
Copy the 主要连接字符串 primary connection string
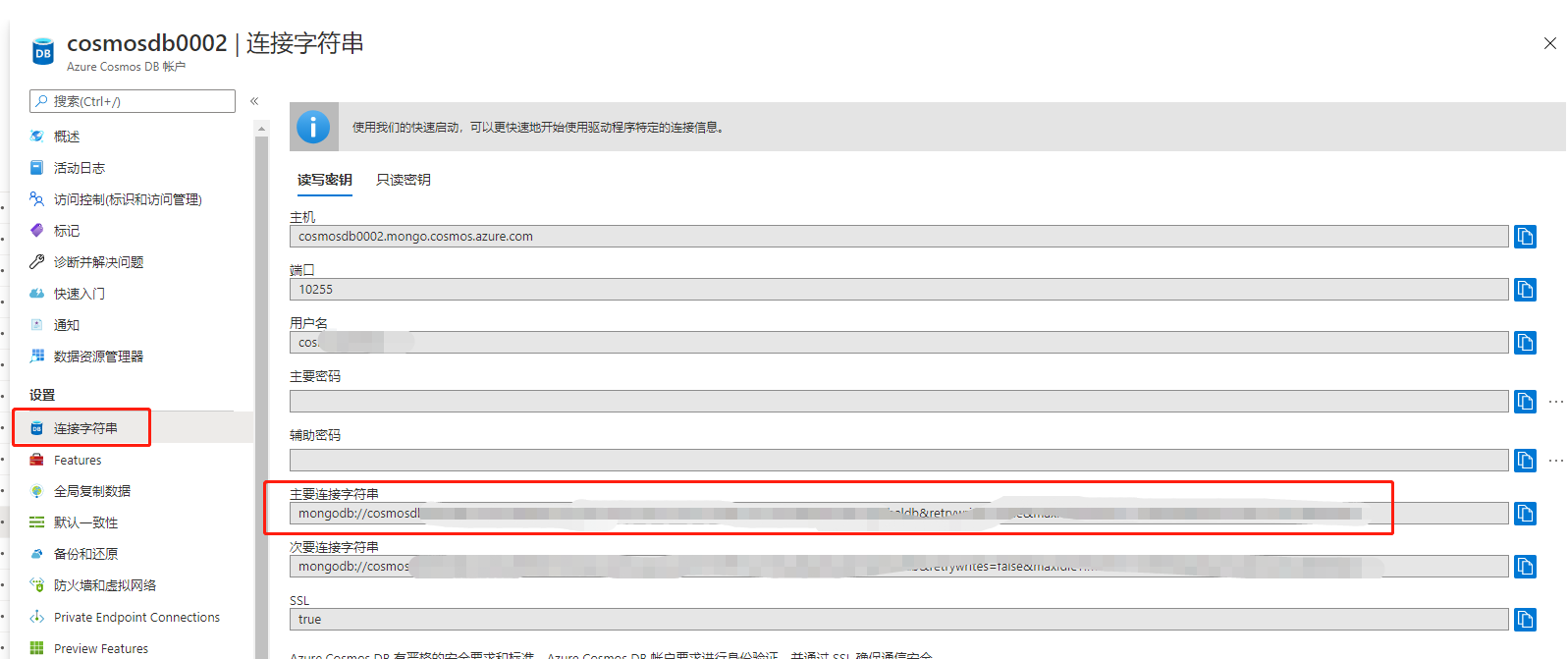(x=1525, y=514)
